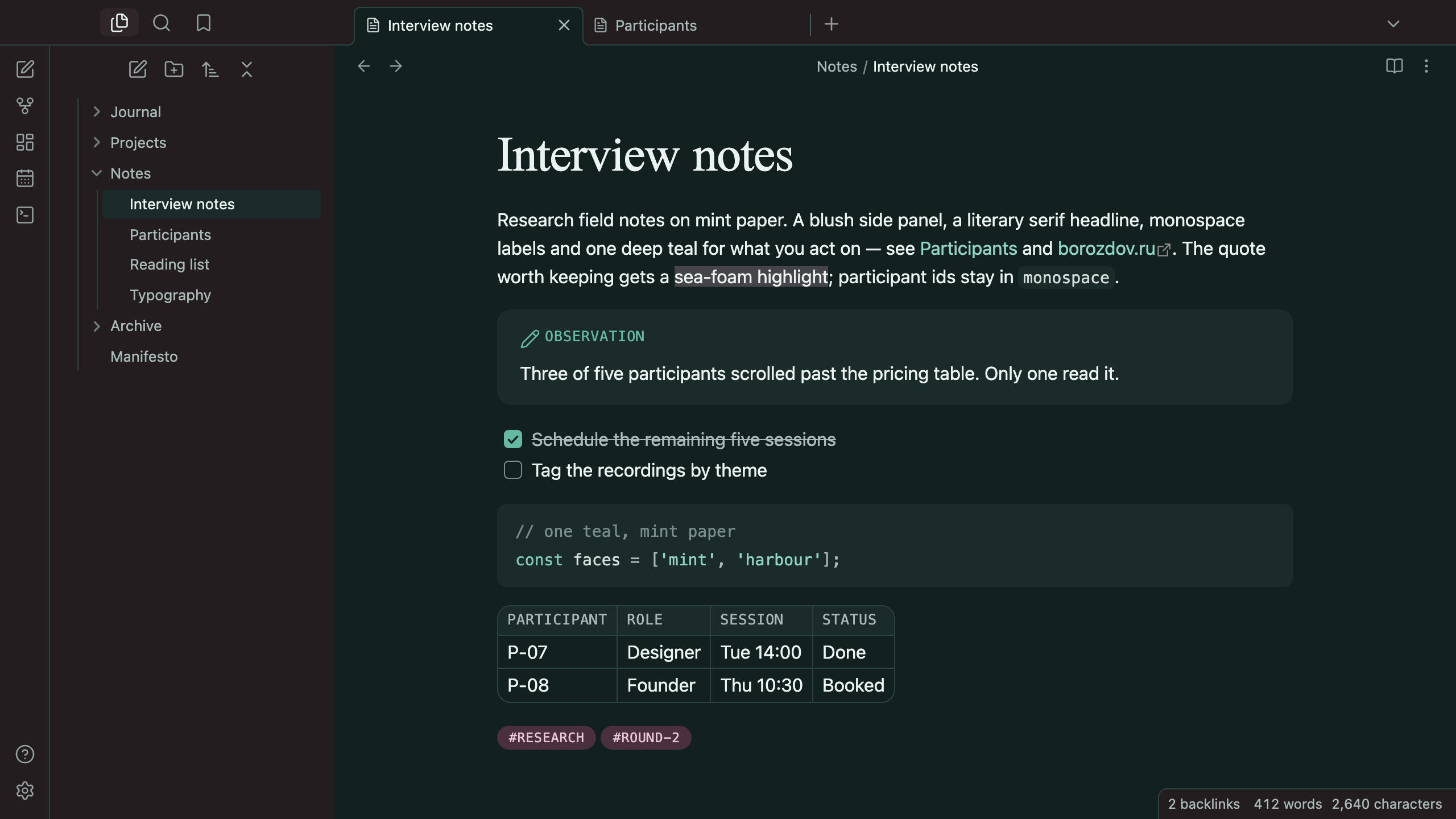The height and width of the screenshot is (819, 1456).
Task: Expand the Archive folder
Action: 97,326
